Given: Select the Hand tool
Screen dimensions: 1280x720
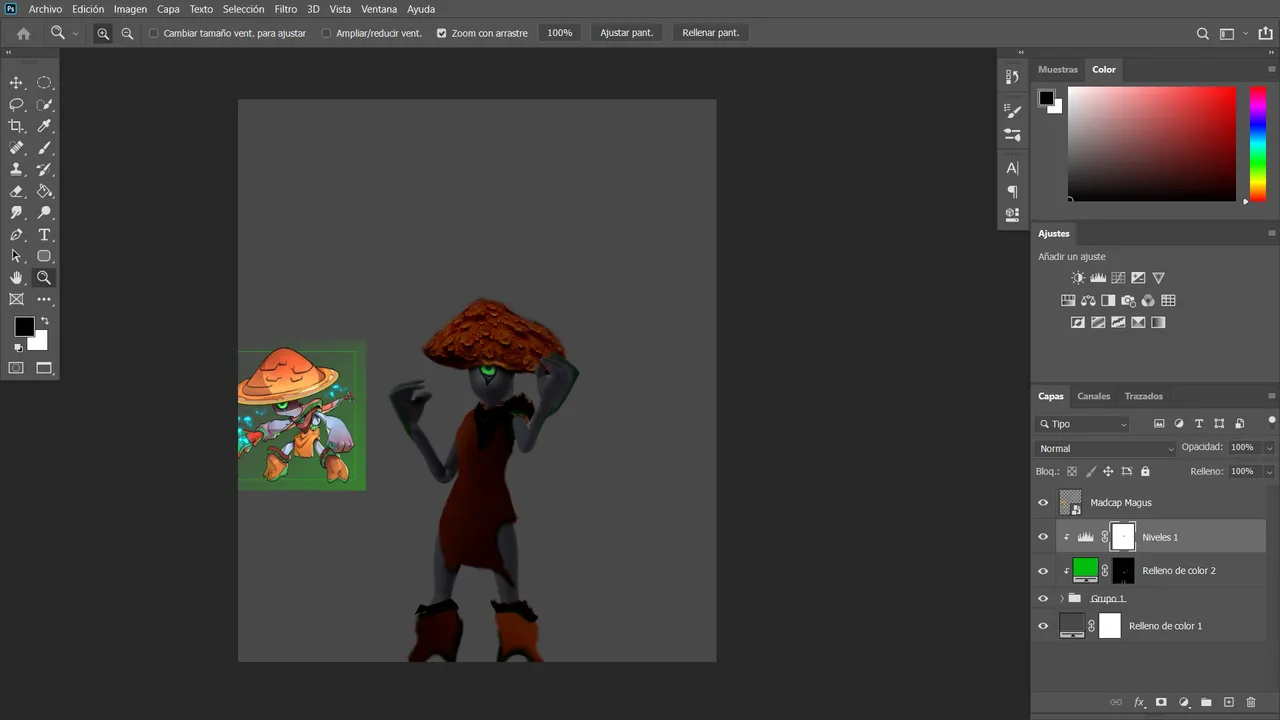Looking at the screenshot, I should [16, 278].
